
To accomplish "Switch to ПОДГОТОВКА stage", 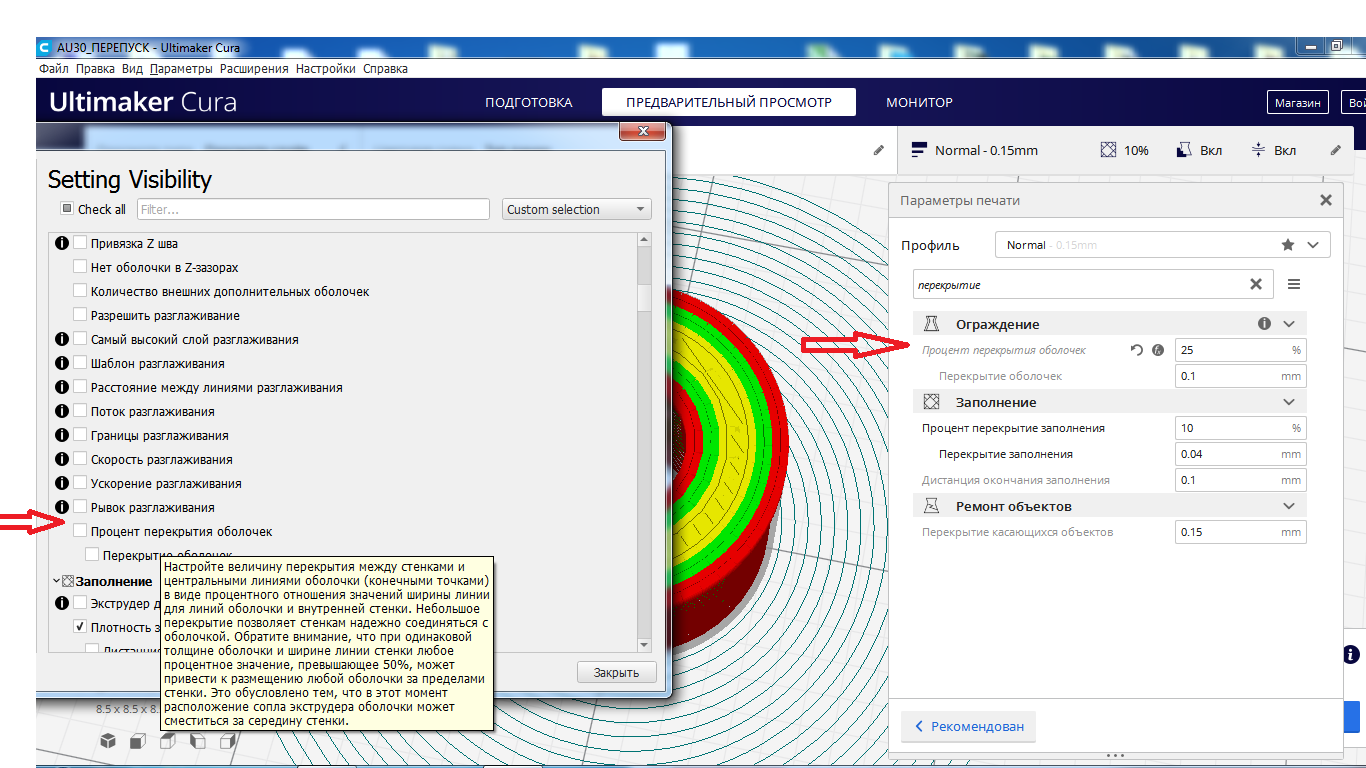I will [x=529, y=102].
